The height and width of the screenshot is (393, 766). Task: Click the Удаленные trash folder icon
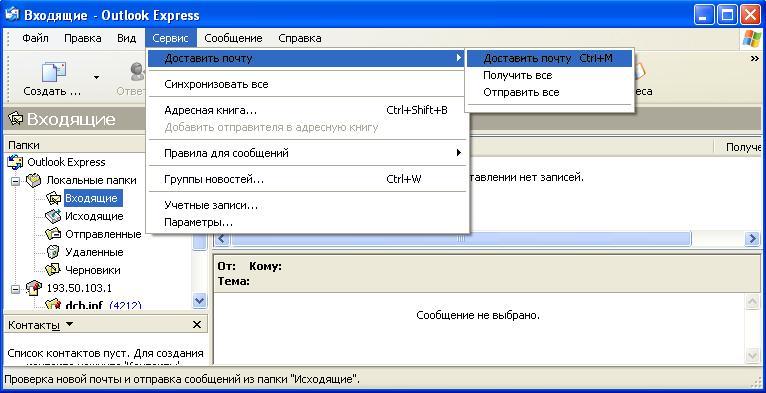53,252
